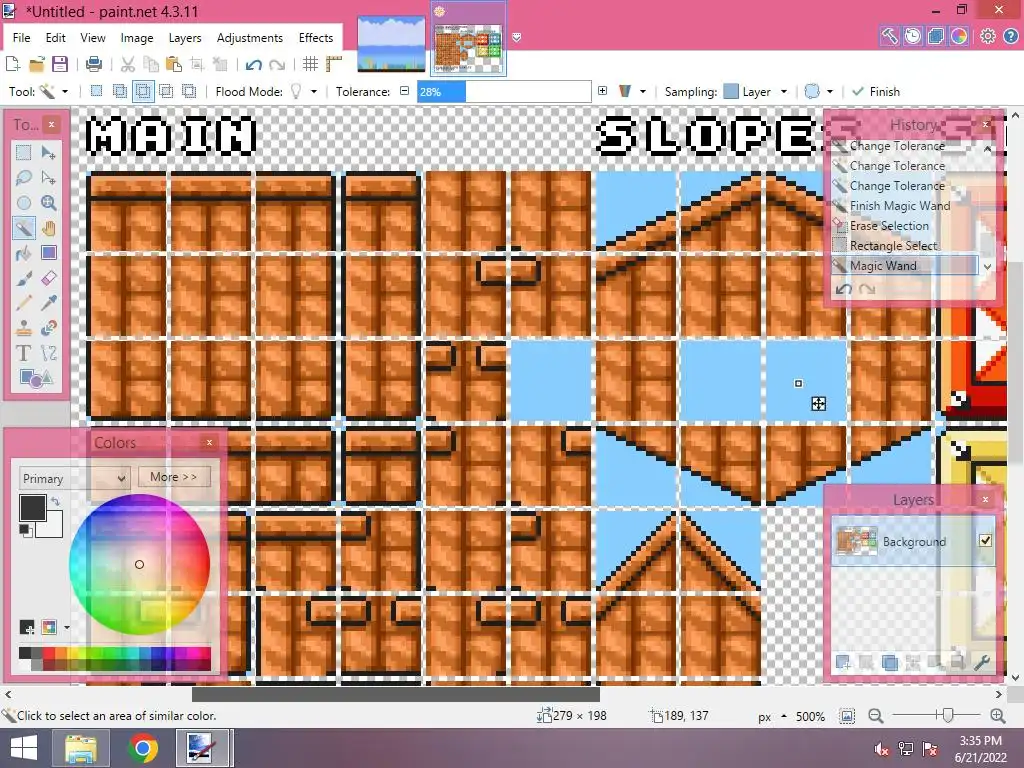Image resolution: width=1024 pixels, height=768 pixels.
Task: Select the Shapes tool
Action: point(36,378)
